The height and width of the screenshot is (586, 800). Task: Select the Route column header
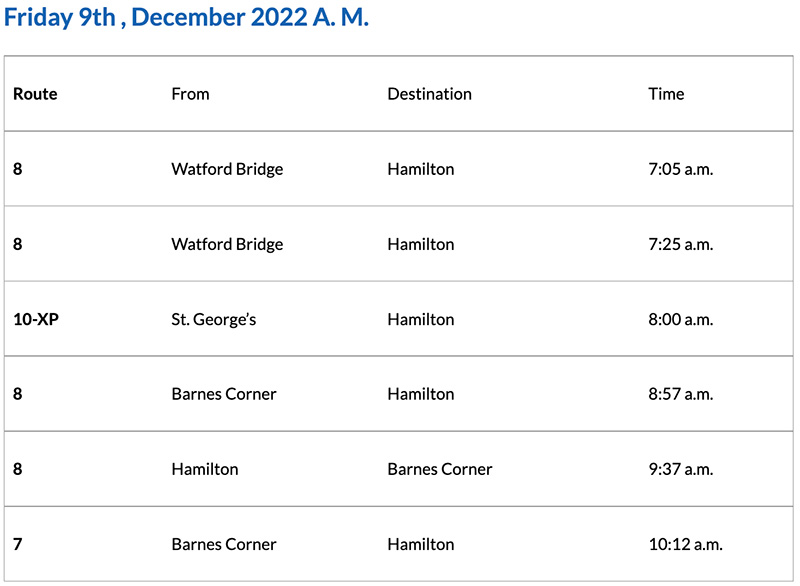35,94
